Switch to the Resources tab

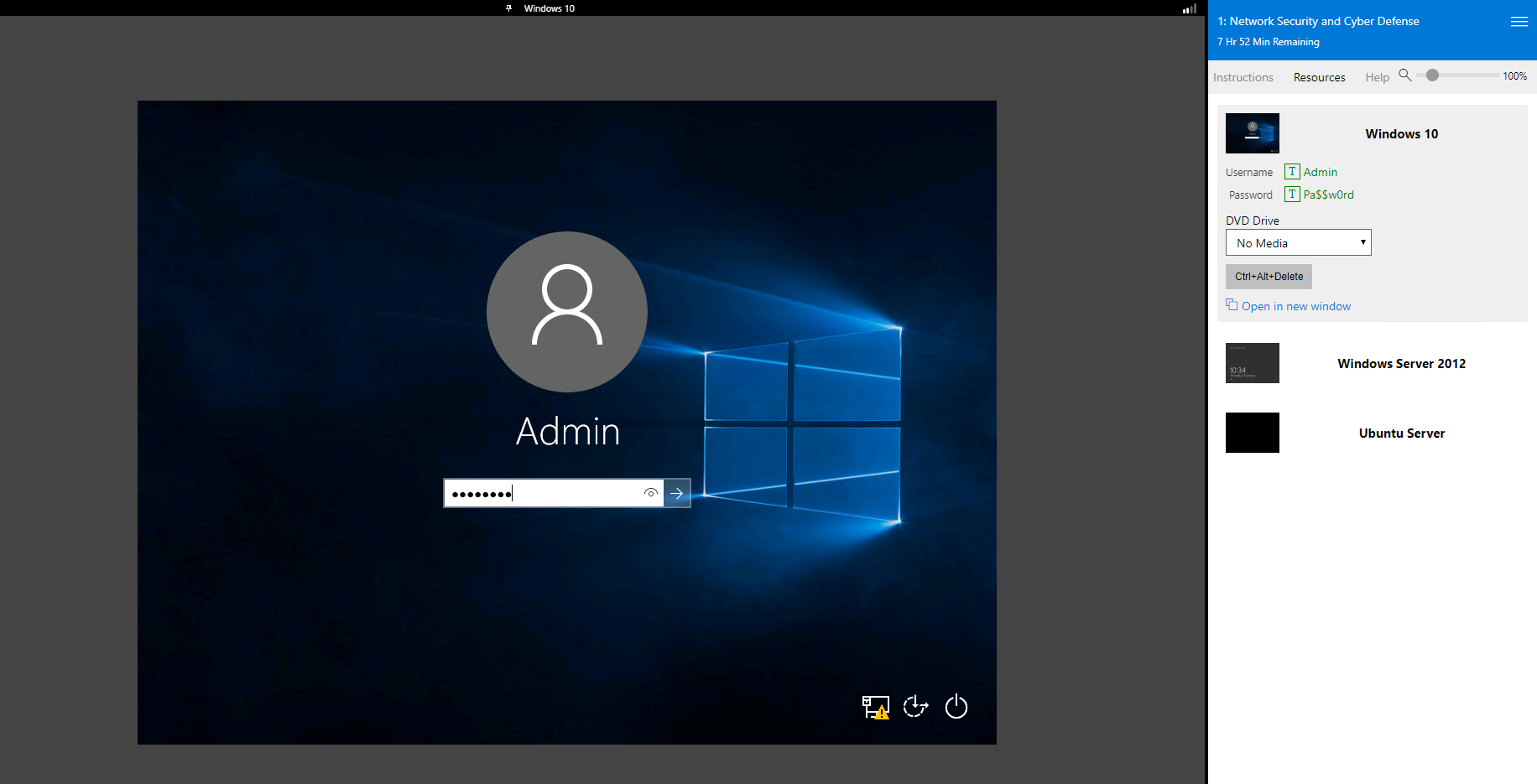click(1319, 77)
